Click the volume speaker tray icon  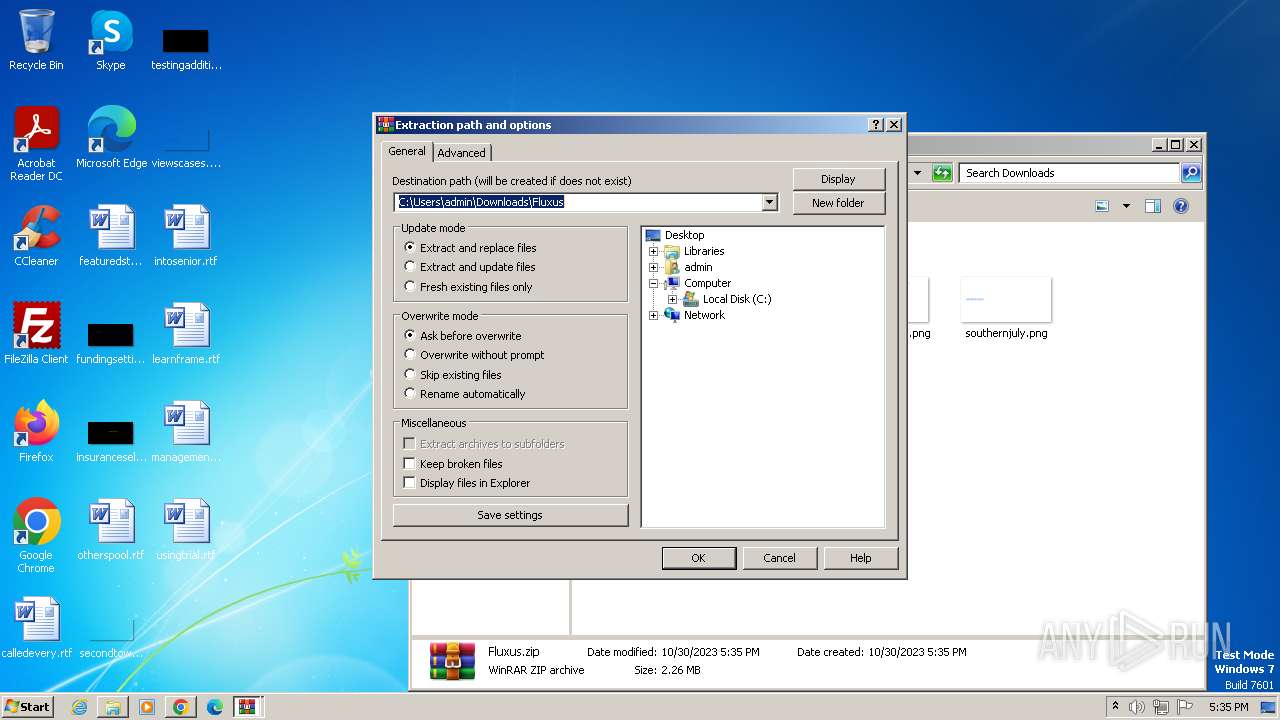(1137, 707)
